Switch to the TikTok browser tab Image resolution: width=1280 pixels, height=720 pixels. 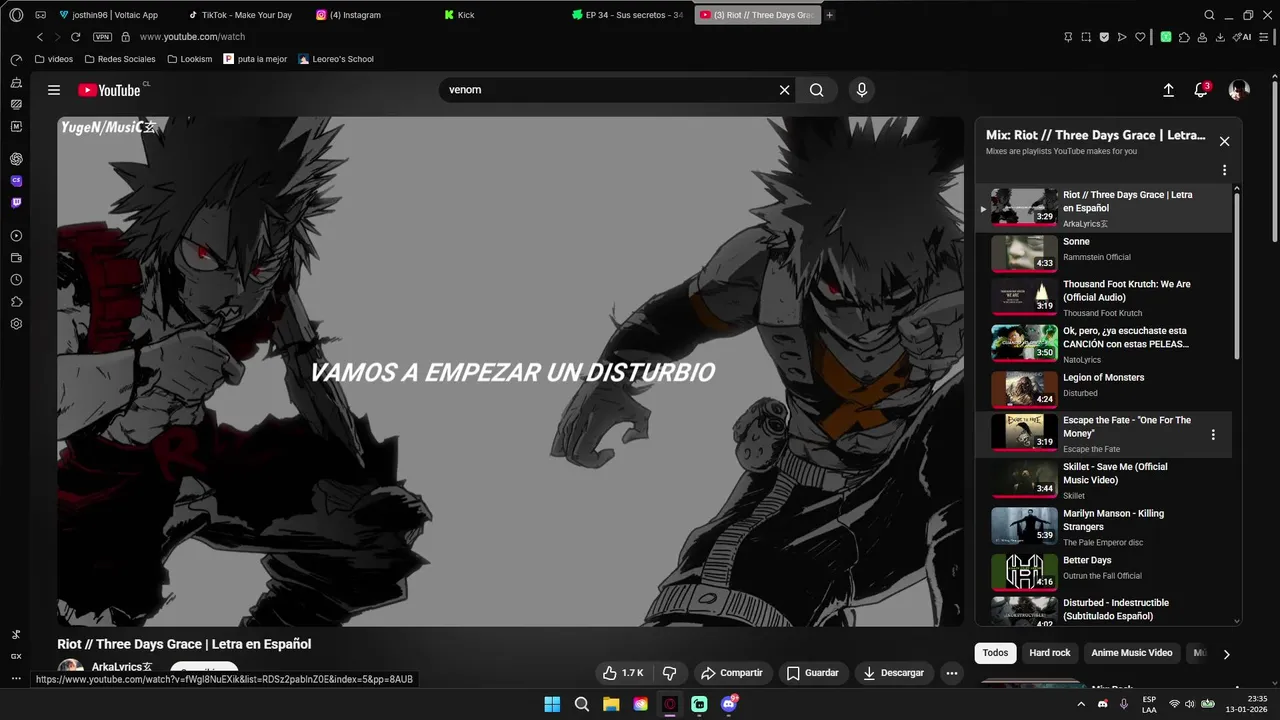tap(240, 15)
